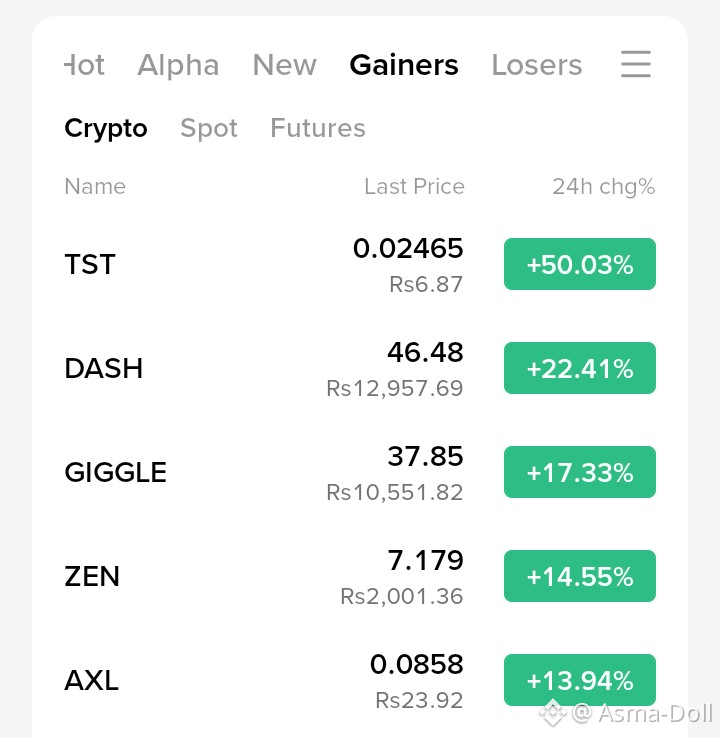This screenshot has height=738, width=720.
Task: Select the Futures sub-tab
Action: [318, 128]
